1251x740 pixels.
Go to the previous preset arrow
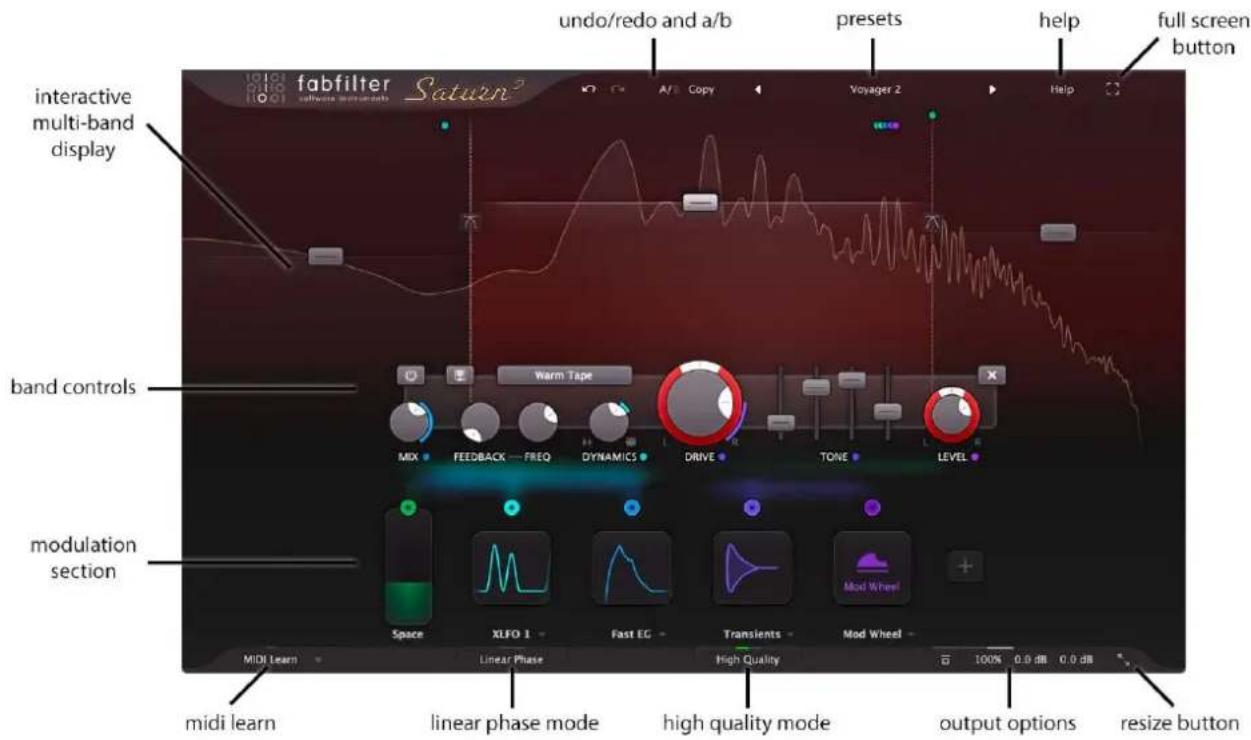click(x=757, y=89)
